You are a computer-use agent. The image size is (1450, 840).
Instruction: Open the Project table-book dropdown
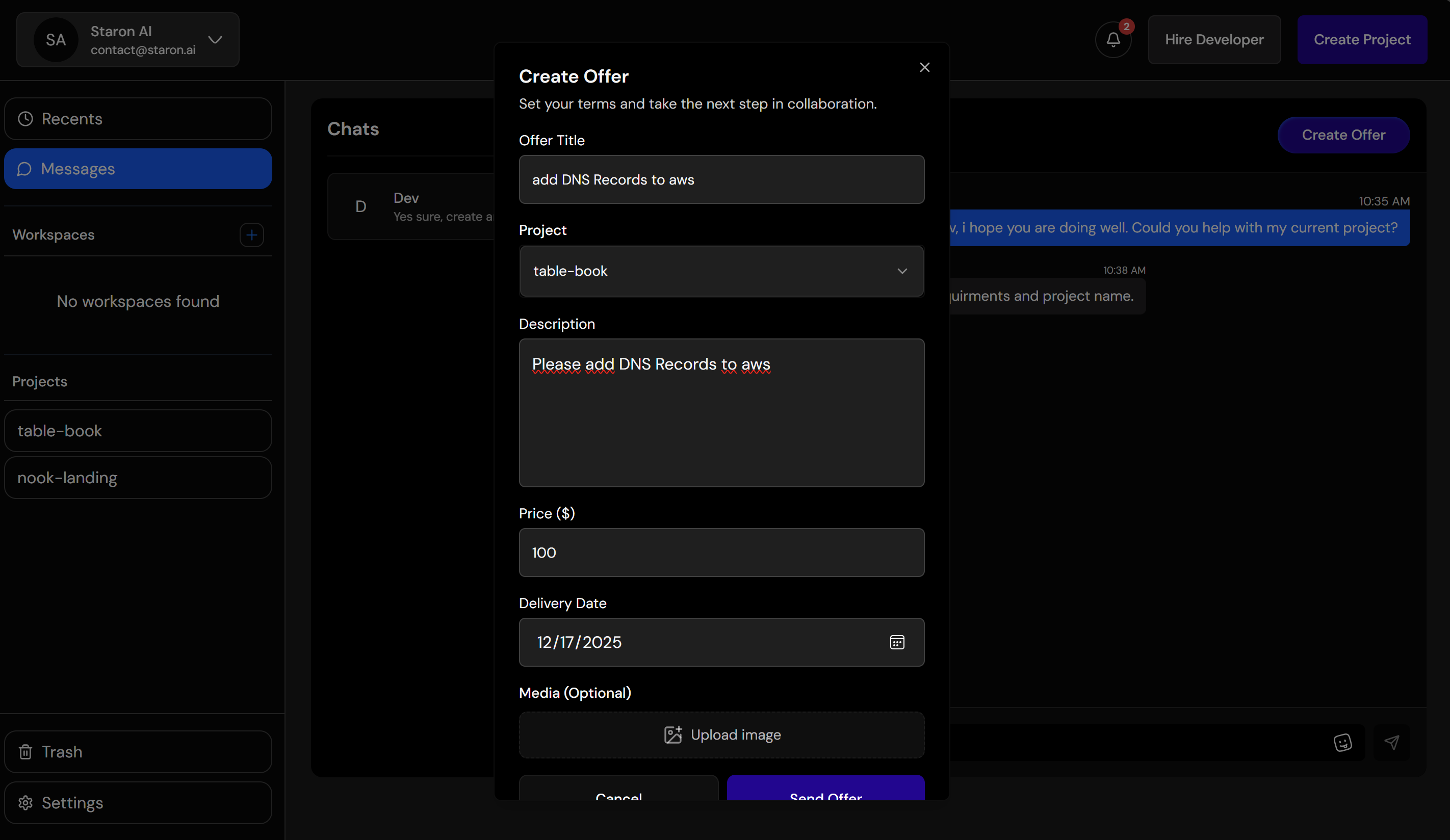721,271
